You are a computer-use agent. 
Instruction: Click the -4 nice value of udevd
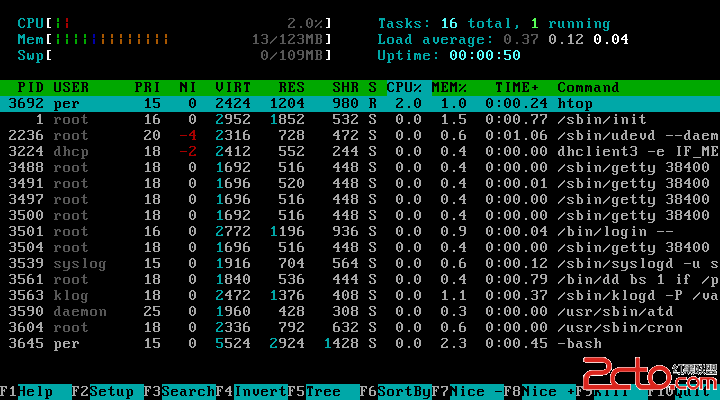[x=188, y=135]
